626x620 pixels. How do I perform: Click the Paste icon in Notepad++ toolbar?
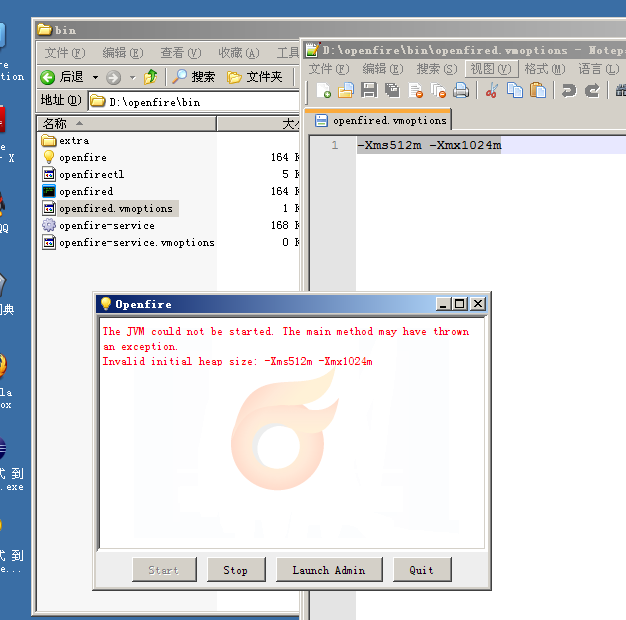[x=538, y=90]
